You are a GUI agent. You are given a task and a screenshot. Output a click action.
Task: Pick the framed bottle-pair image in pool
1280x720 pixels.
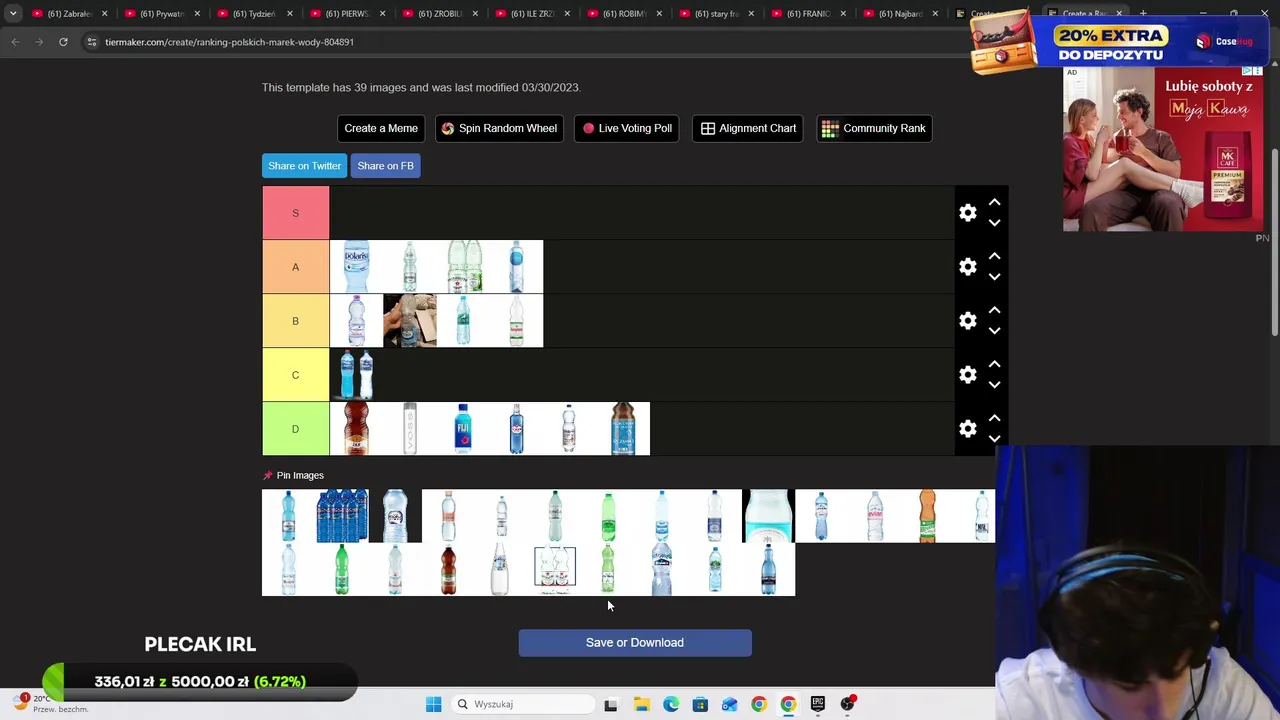tap(555, 570)
